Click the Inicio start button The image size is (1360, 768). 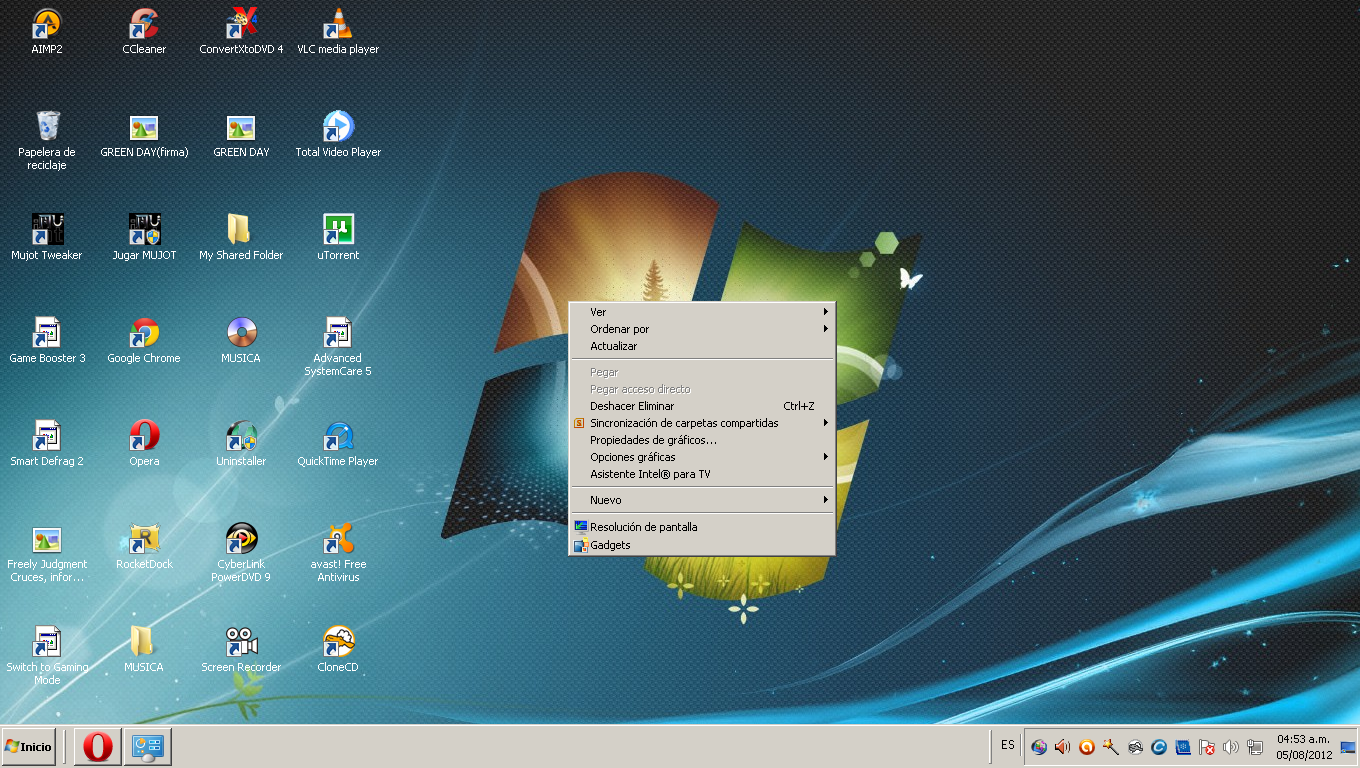point(29,747)
